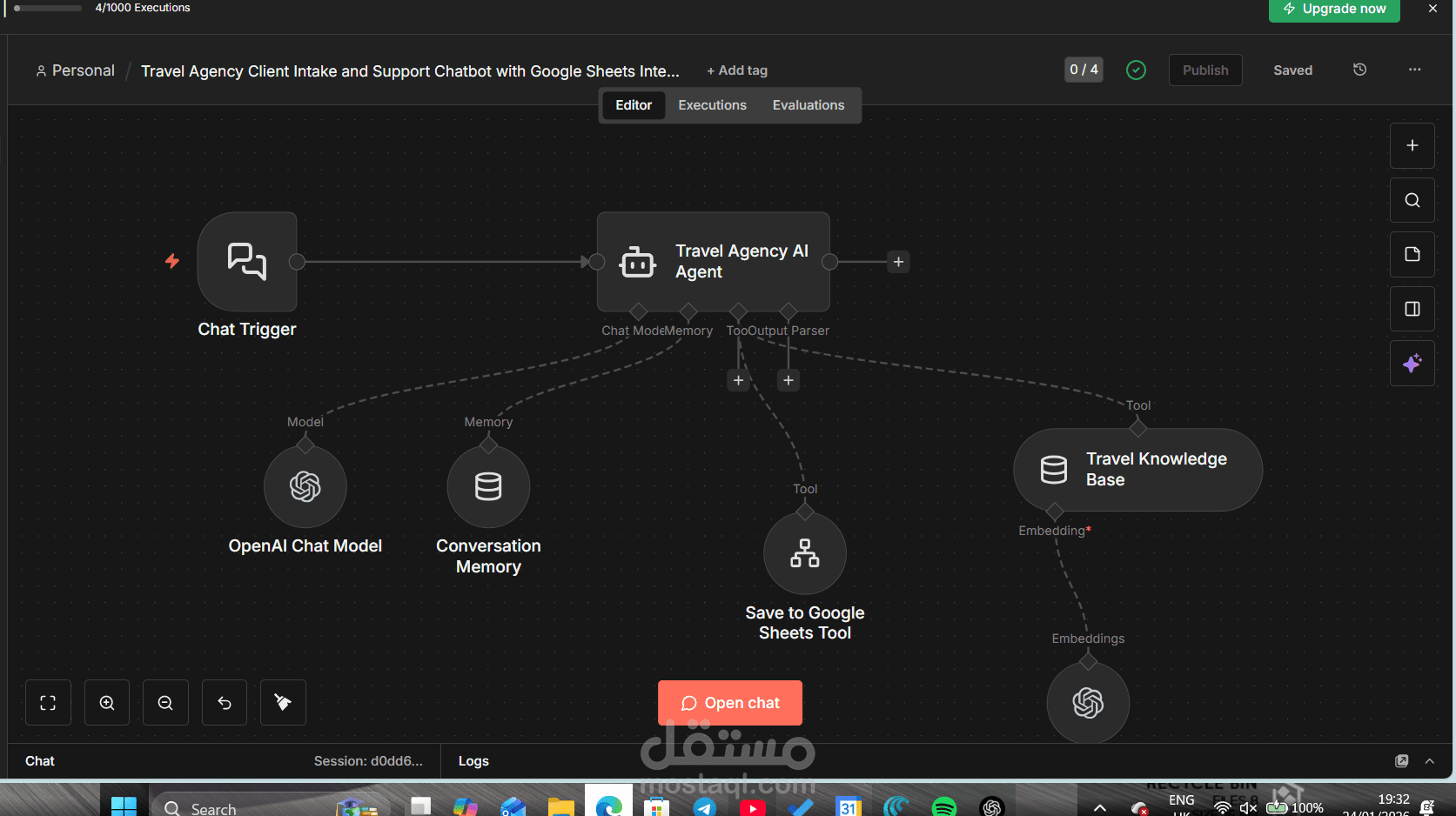The image size is (1456, 816).
Task: Fit the workflow to view
Action: tap(48, 702)
